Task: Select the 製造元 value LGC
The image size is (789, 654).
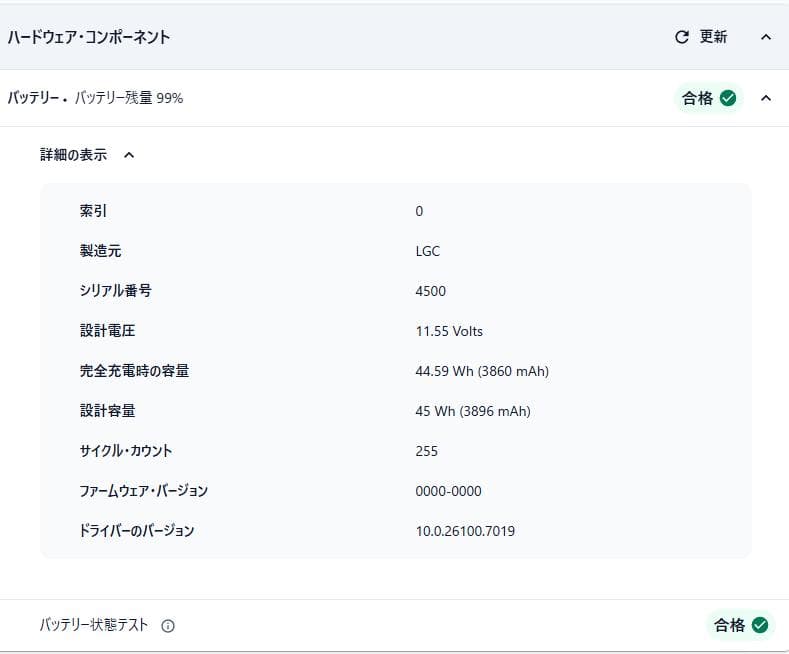Action: (427, 251)
